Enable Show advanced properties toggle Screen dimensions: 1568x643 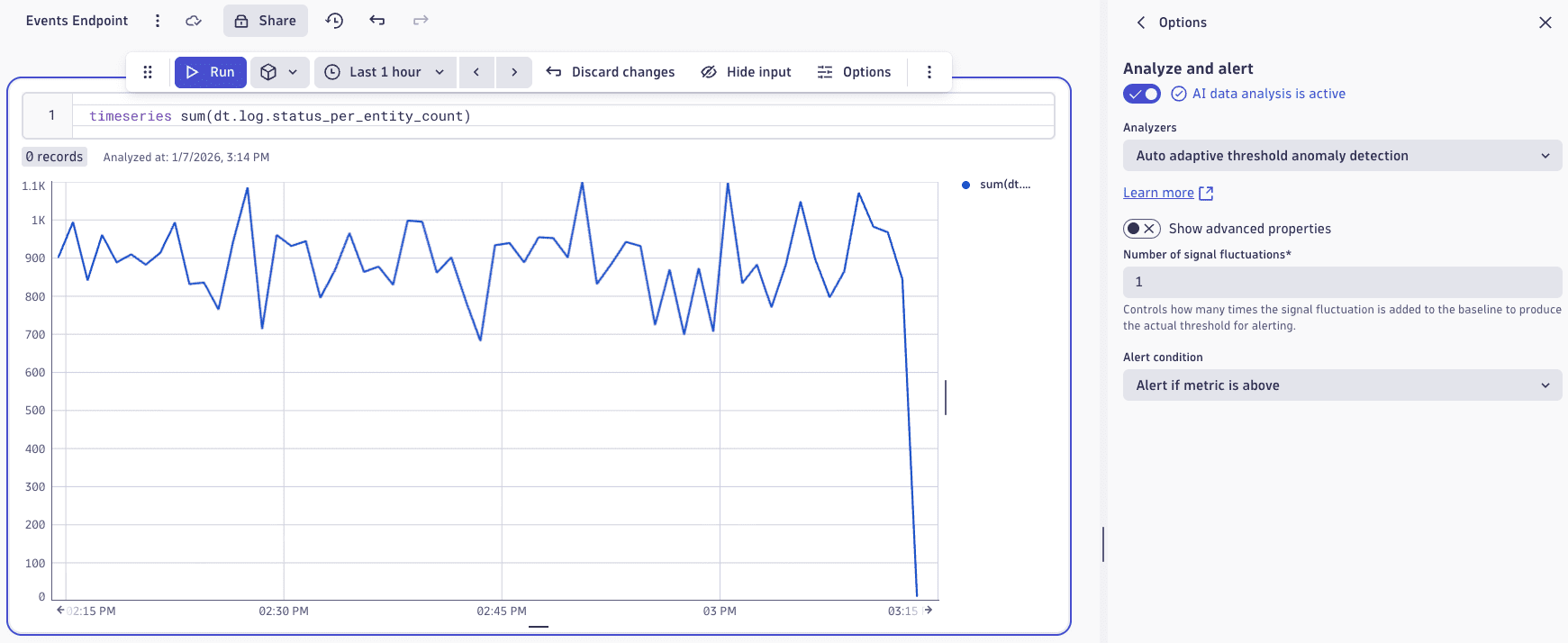[1142, 229]
